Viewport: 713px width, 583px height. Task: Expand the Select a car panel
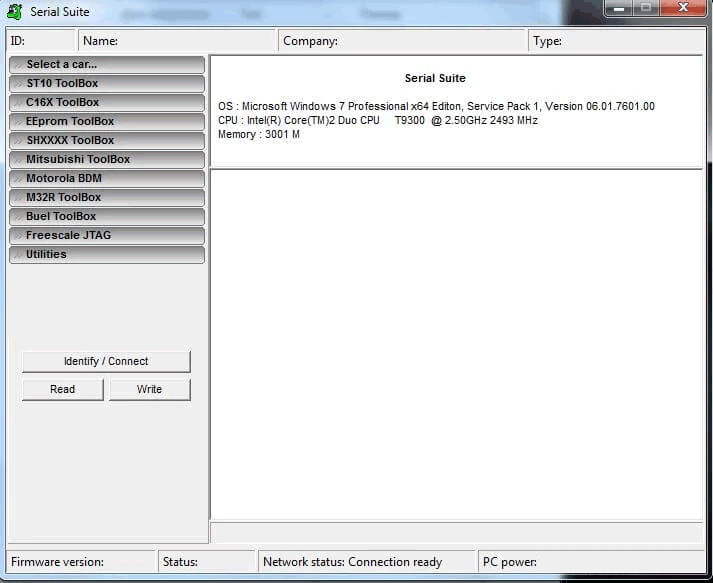(x=106, y=64)
